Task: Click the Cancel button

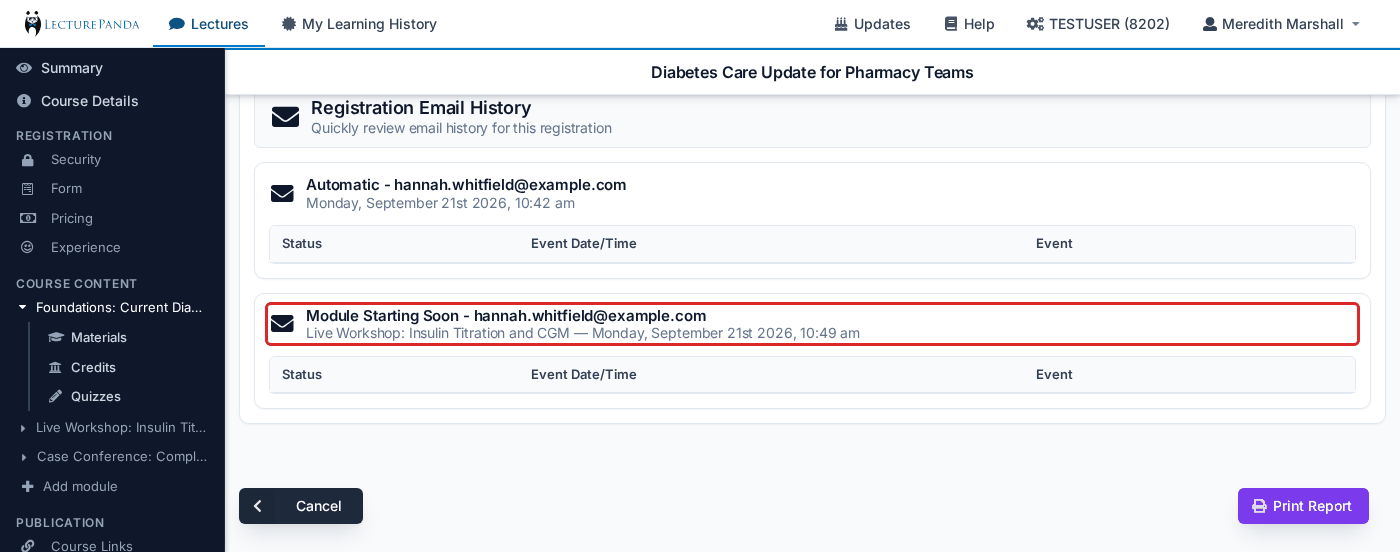Action: (x=301, y=506)
